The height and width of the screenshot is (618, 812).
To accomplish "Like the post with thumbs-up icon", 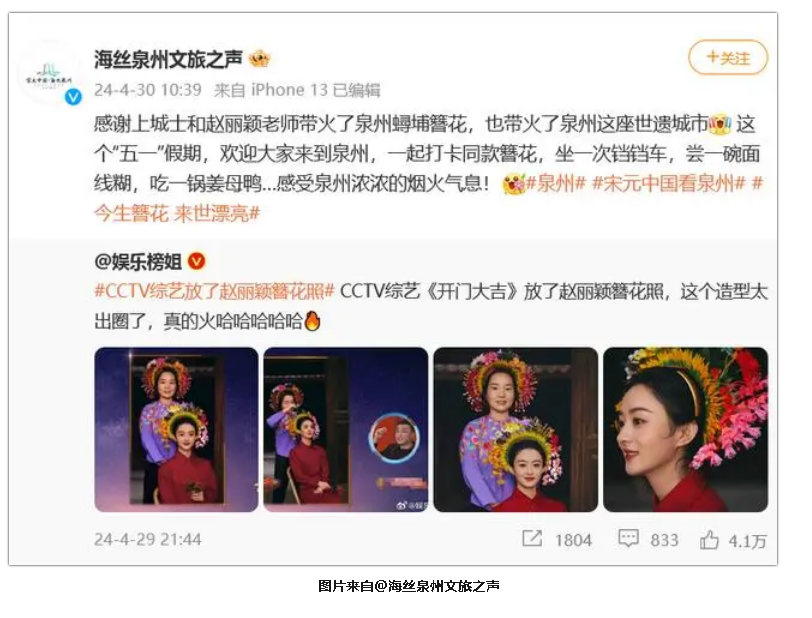I will tap(709, 540).
